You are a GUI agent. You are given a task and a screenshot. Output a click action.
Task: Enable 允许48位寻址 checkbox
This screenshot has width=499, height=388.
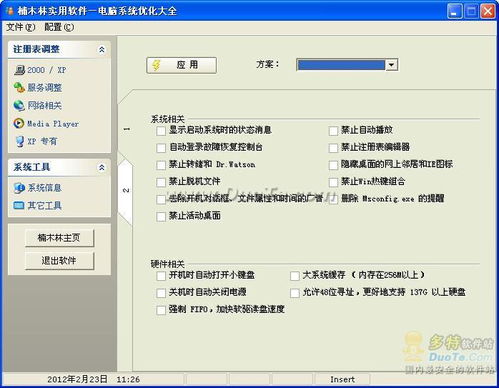point(295,293)
